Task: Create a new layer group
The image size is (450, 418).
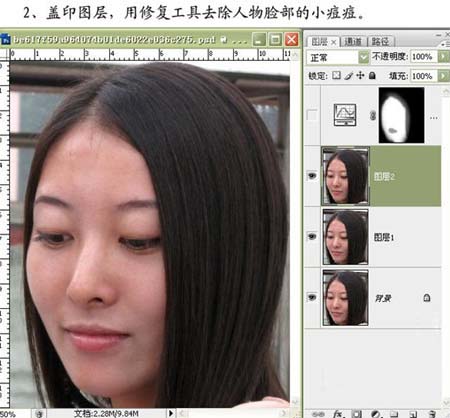Action: (394, 414)
